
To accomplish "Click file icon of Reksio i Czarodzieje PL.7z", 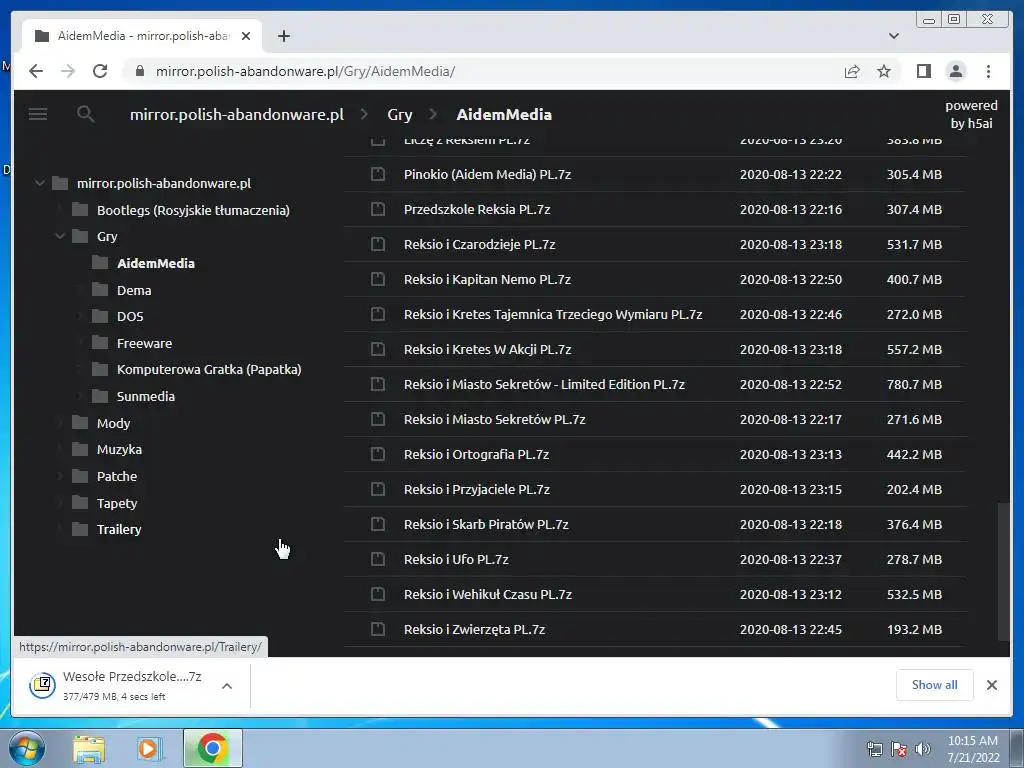I will pyautogui.click(x=377, y=244).
